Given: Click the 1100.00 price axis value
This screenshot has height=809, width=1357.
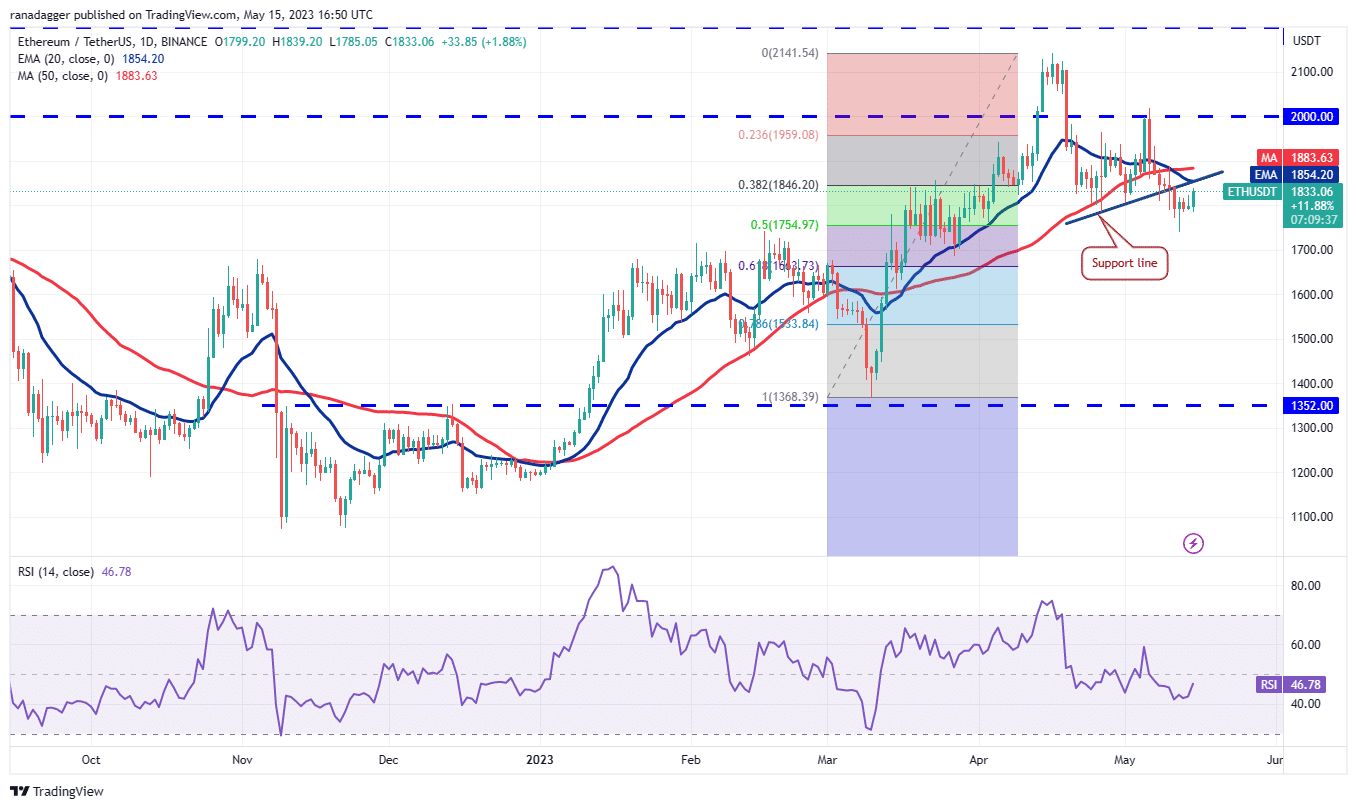Looking at the screenshot, I should (x=1312, y=517).
